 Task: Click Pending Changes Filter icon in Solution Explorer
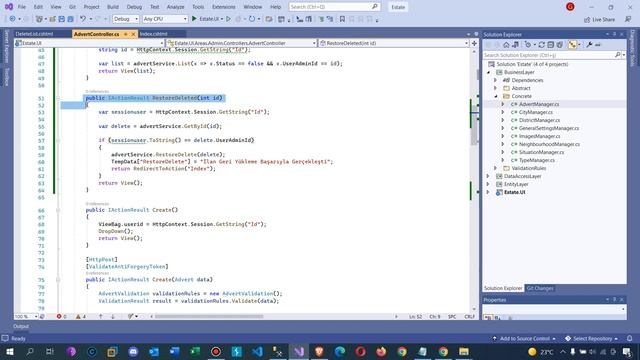pyautogui.click(x=528, y=45)
